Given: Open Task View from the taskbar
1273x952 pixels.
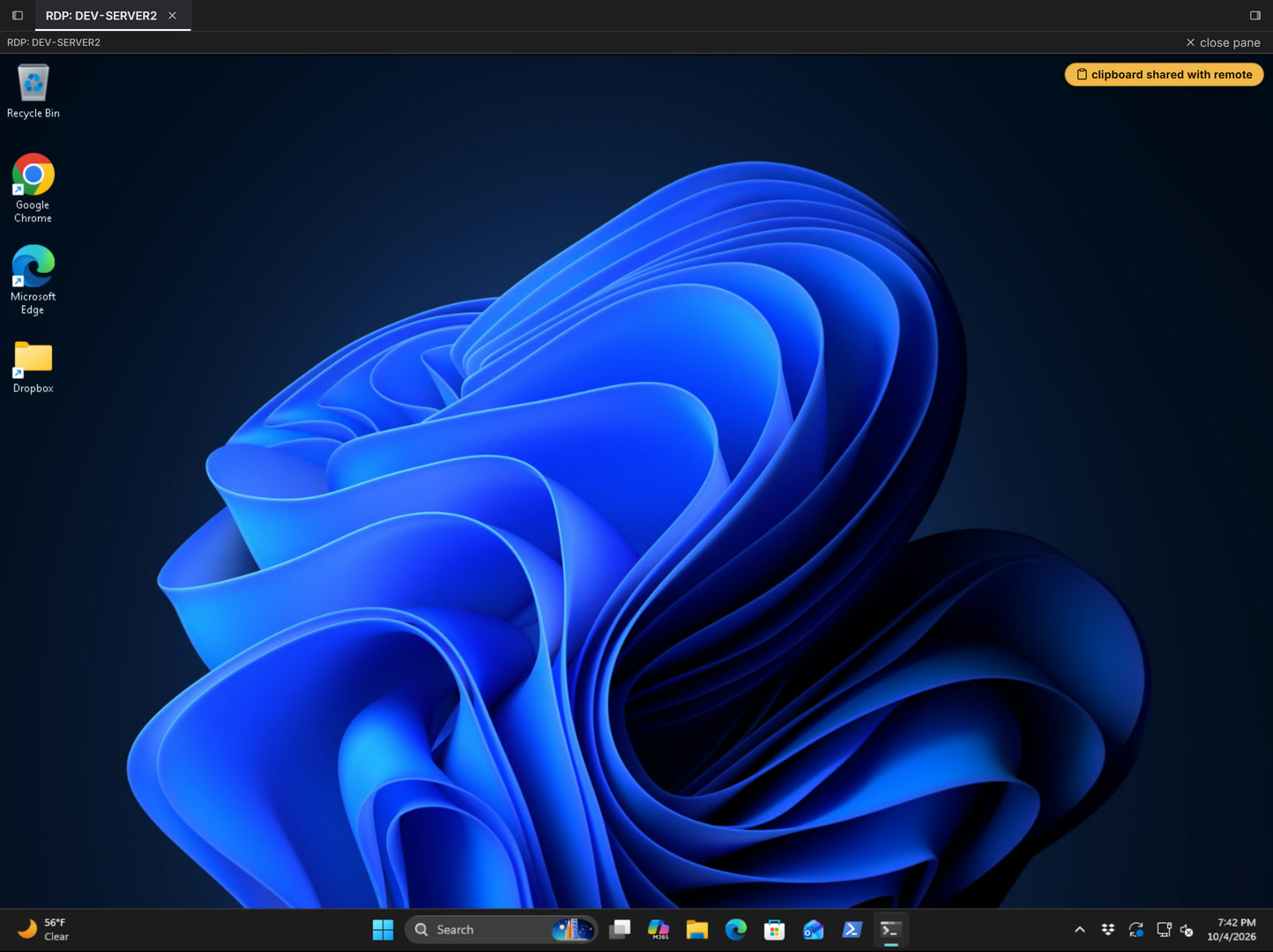Looking at the screenshot, I should pyautogui.click(x=620, y=929).
